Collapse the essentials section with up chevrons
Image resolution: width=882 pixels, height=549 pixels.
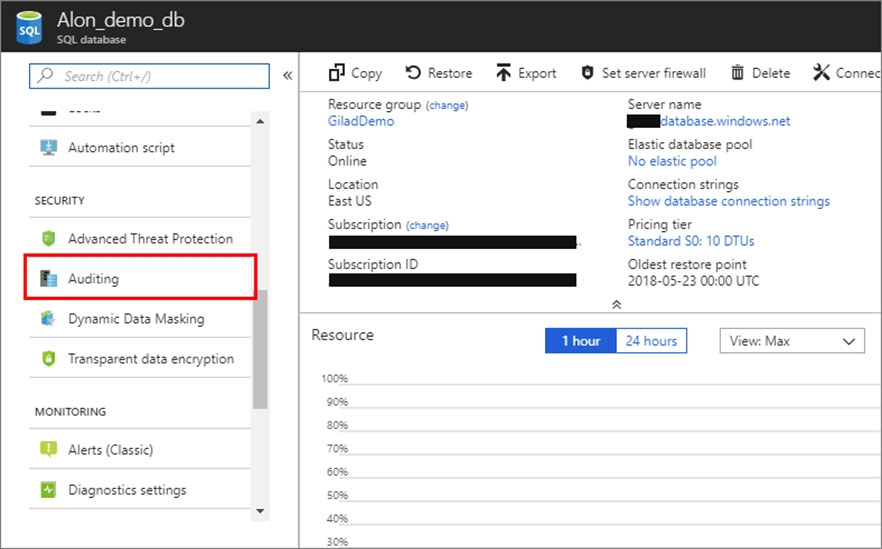[x=616, y=304]
